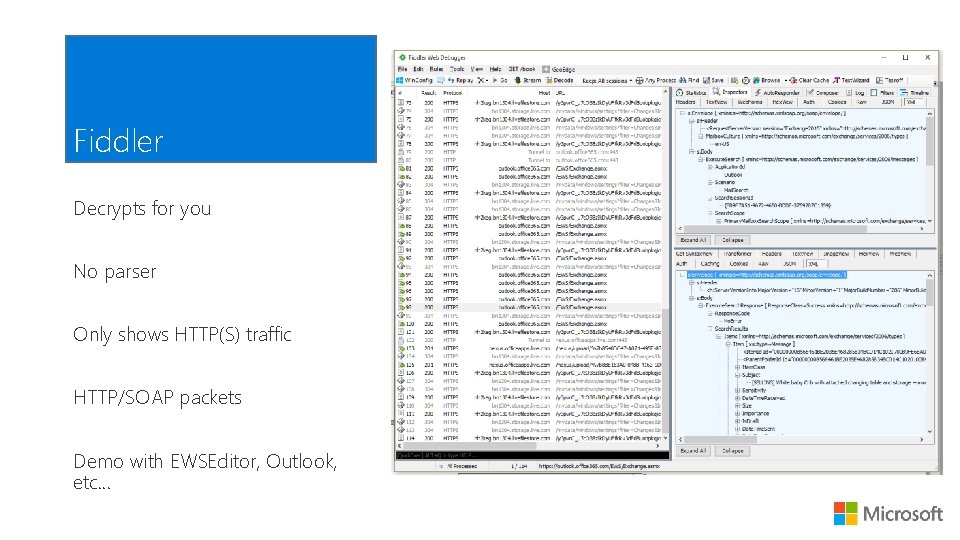Click the timer clock toolbar icon
The width and height of the screenshot is (960, 540).
(746, 80)
